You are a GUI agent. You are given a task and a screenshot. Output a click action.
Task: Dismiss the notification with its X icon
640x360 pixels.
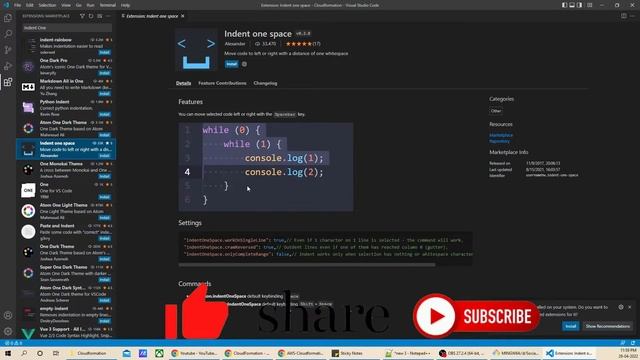tap(629, 307)
